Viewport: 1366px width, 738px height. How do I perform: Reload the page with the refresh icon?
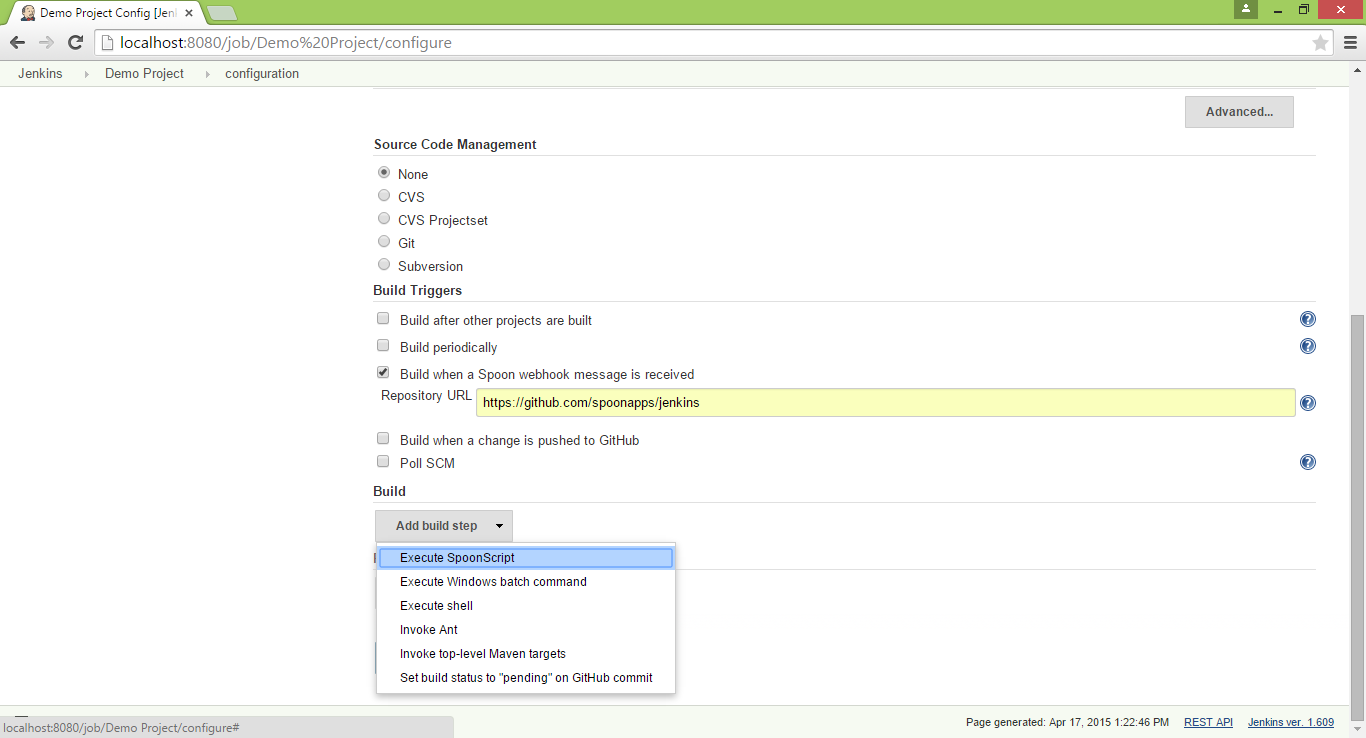click(x=75, y=43)
